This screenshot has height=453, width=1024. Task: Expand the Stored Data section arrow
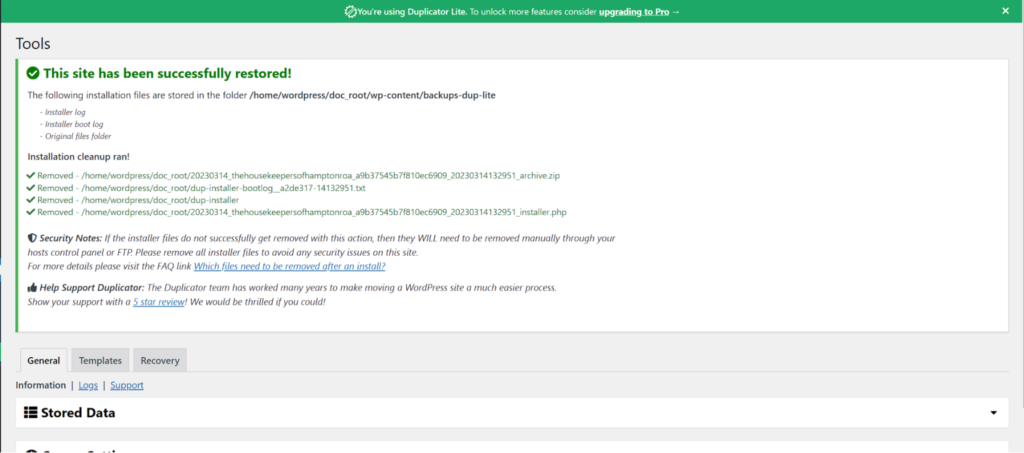click(994, 413)
